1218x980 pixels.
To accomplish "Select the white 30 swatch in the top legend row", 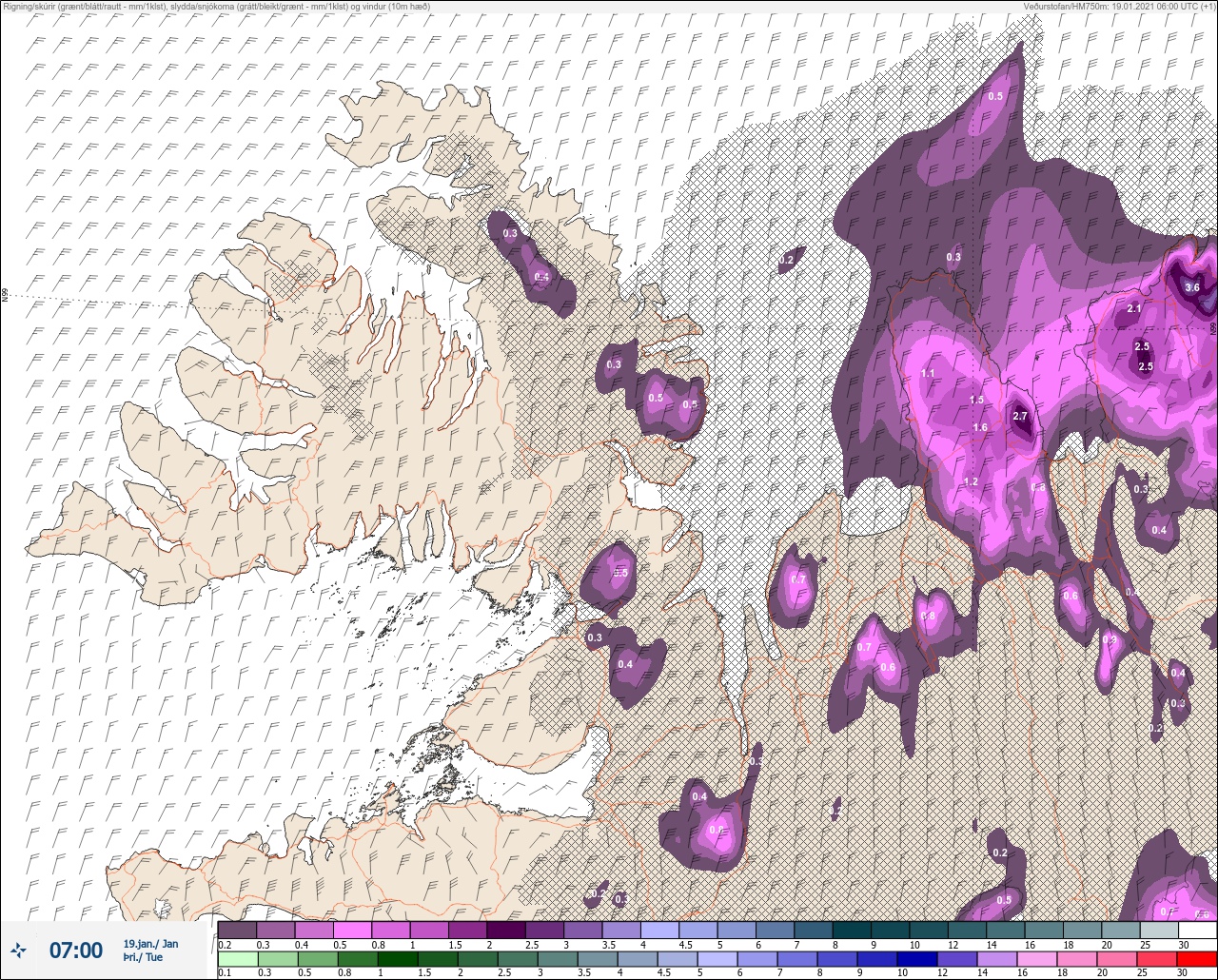I will pos(1197,930).
